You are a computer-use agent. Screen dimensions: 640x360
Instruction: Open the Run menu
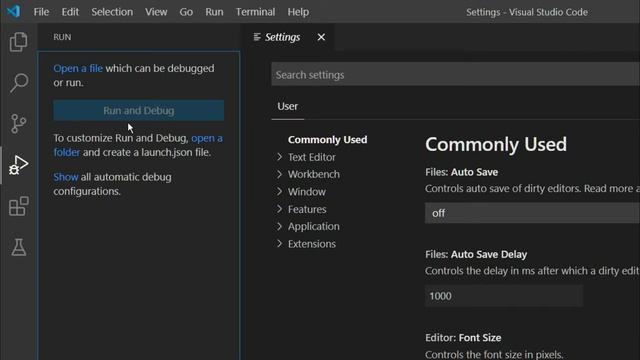[214, 12]
